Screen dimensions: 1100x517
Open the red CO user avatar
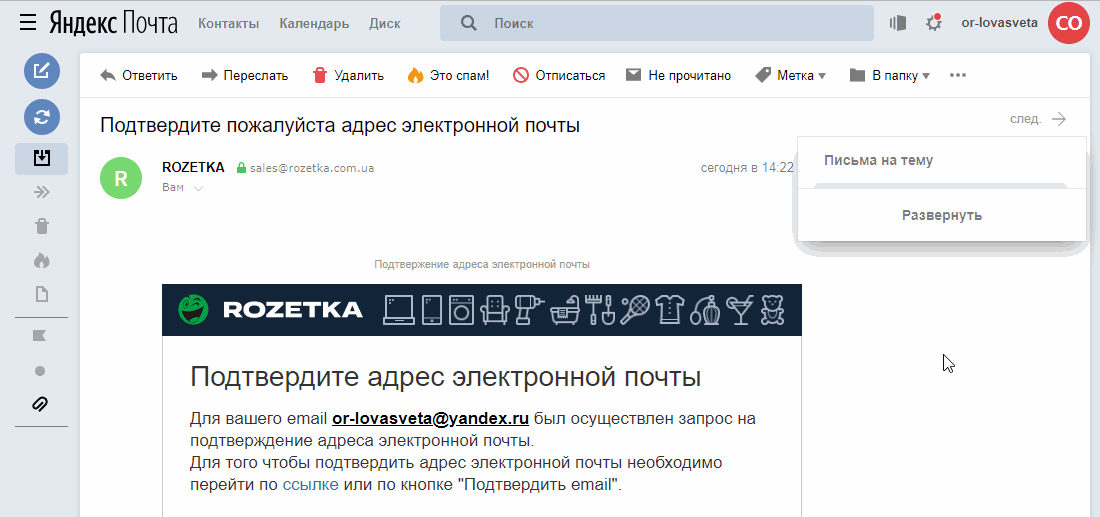(x=1068, y=23)
